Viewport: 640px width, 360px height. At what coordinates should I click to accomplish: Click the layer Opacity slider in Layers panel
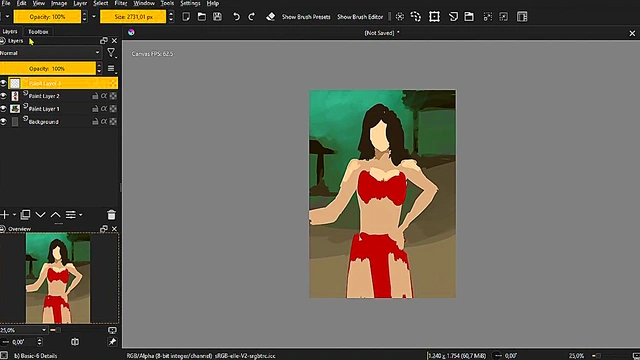coord(47,69)
